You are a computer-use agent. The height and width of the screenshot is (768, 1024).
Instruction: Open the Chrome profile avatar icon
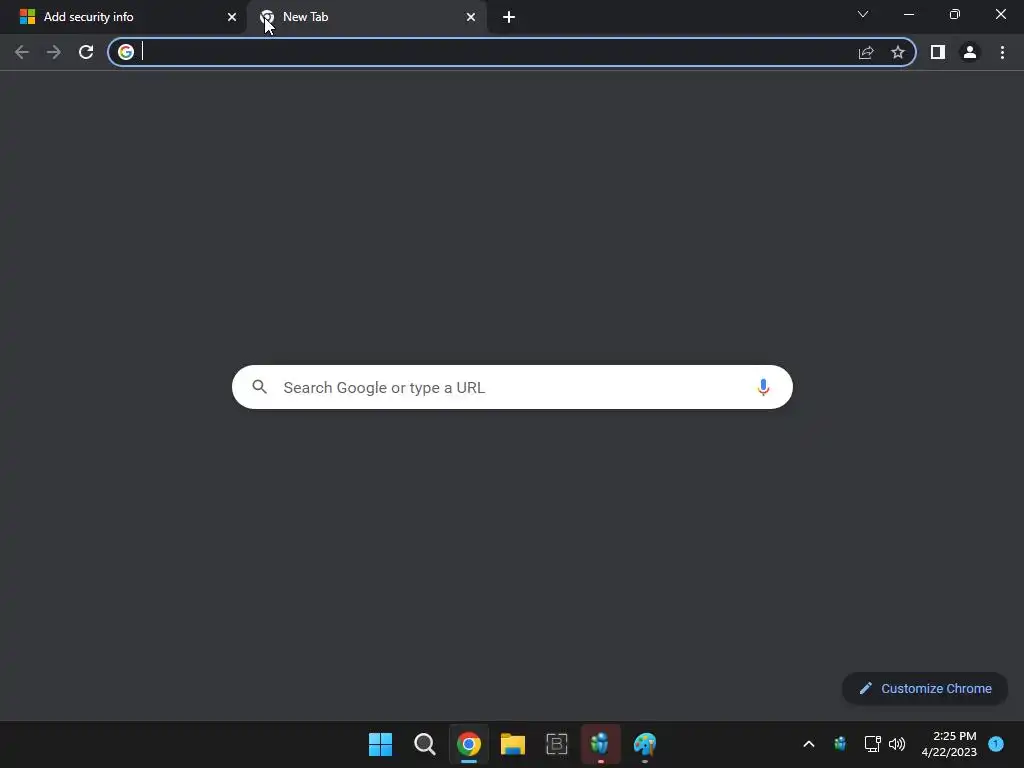click(970, 52)
